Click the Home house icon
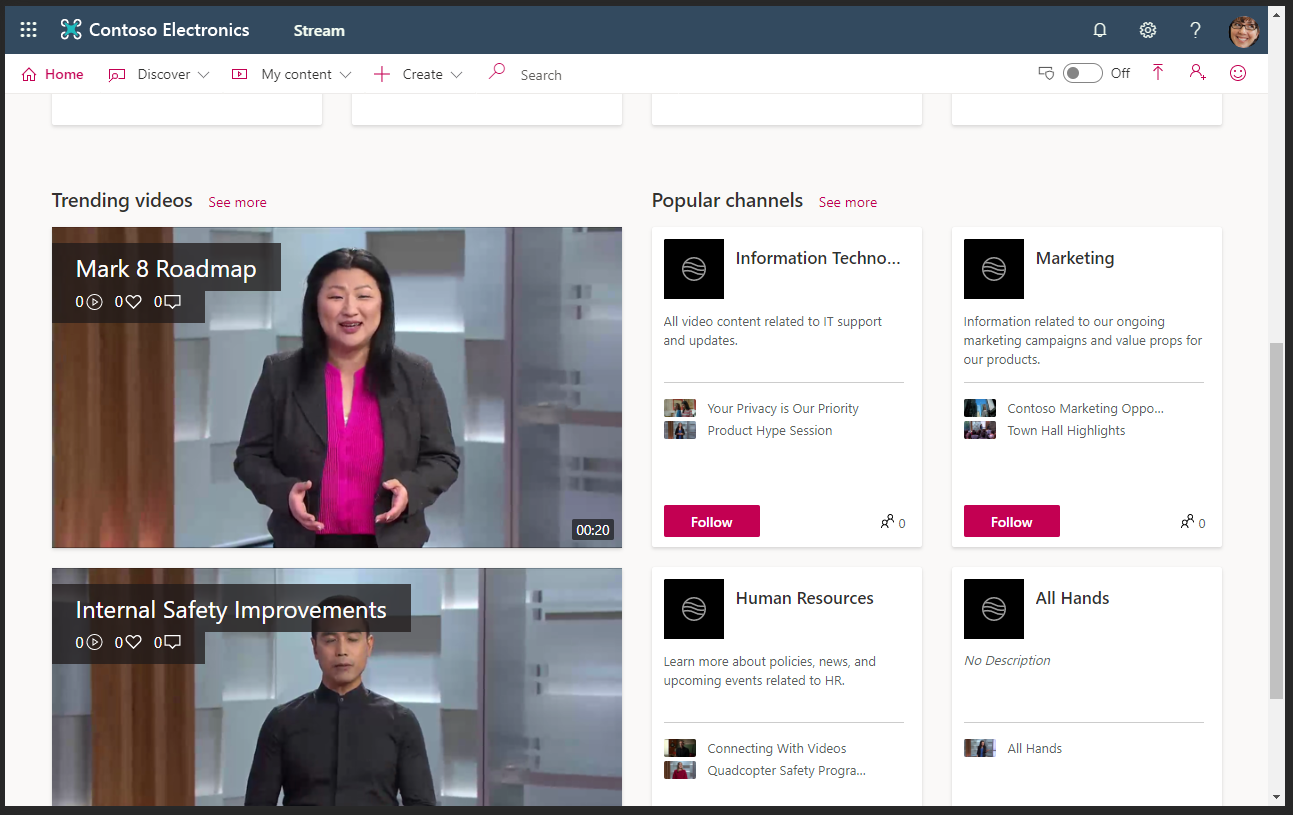The height and width of the screenshot is (815, 1293). tap(29, 74)
